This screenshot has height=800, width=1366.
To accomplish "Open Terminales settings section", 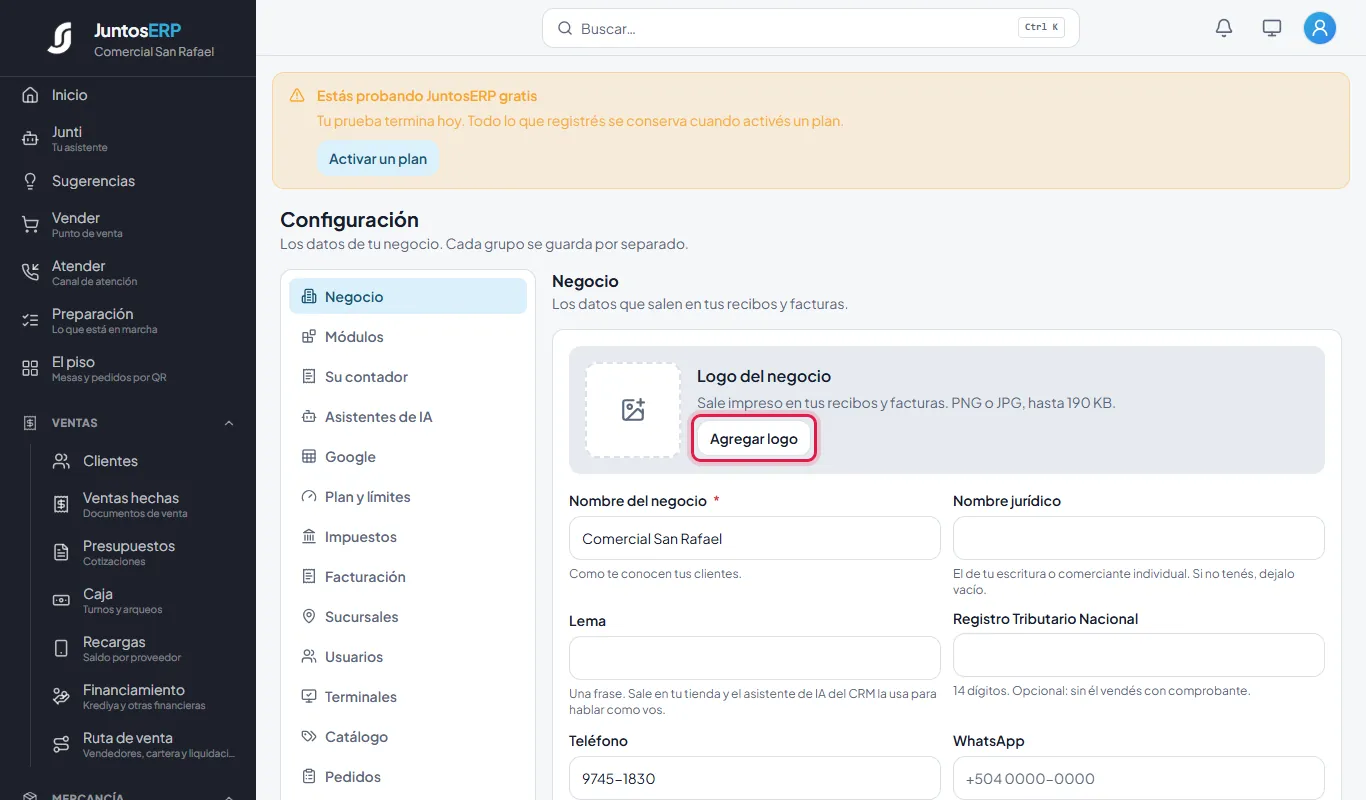I will click(408, 697).
